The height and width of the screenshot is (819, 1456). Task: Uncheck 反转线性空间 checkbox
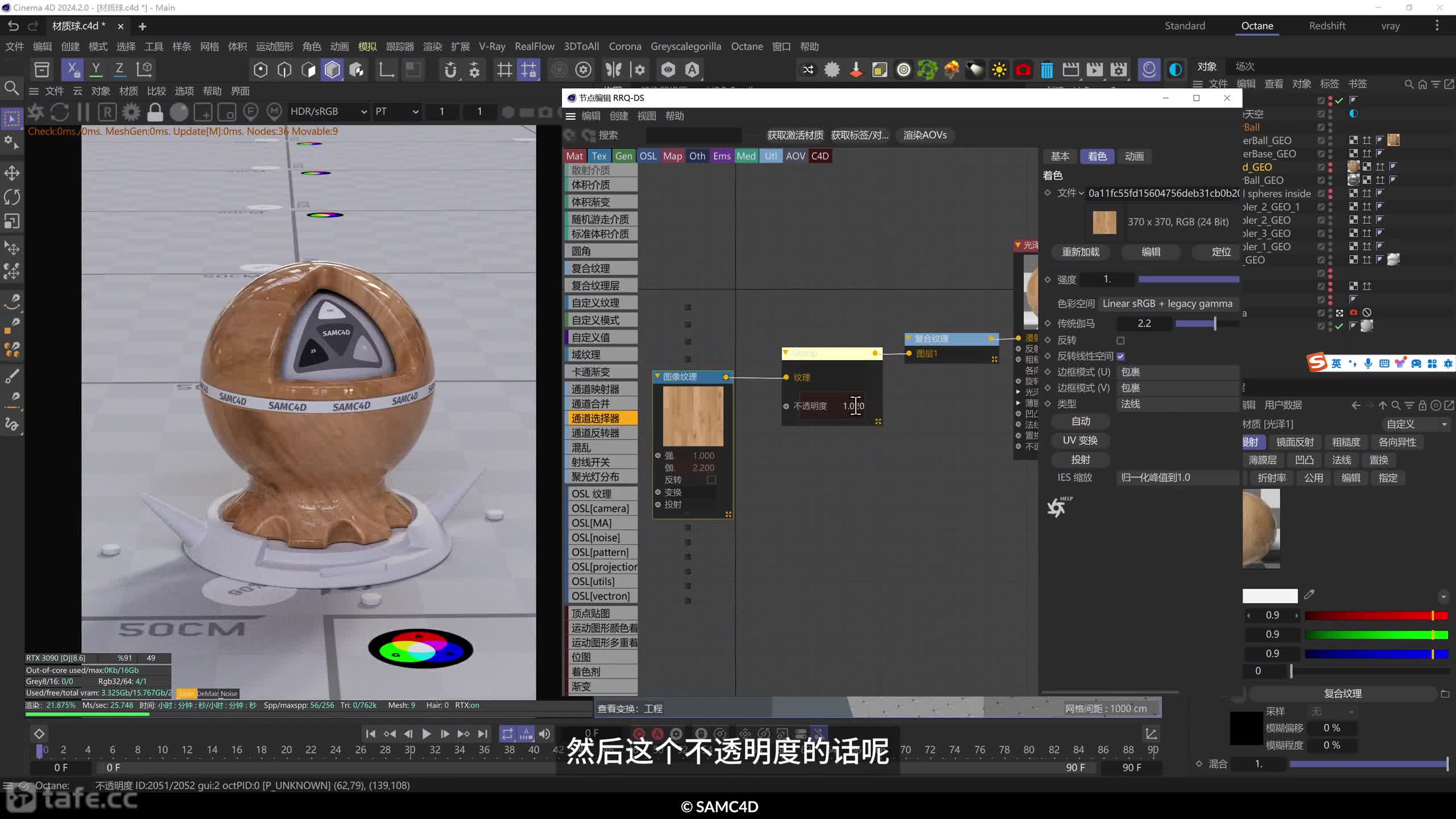click(x=1120, y=357)
